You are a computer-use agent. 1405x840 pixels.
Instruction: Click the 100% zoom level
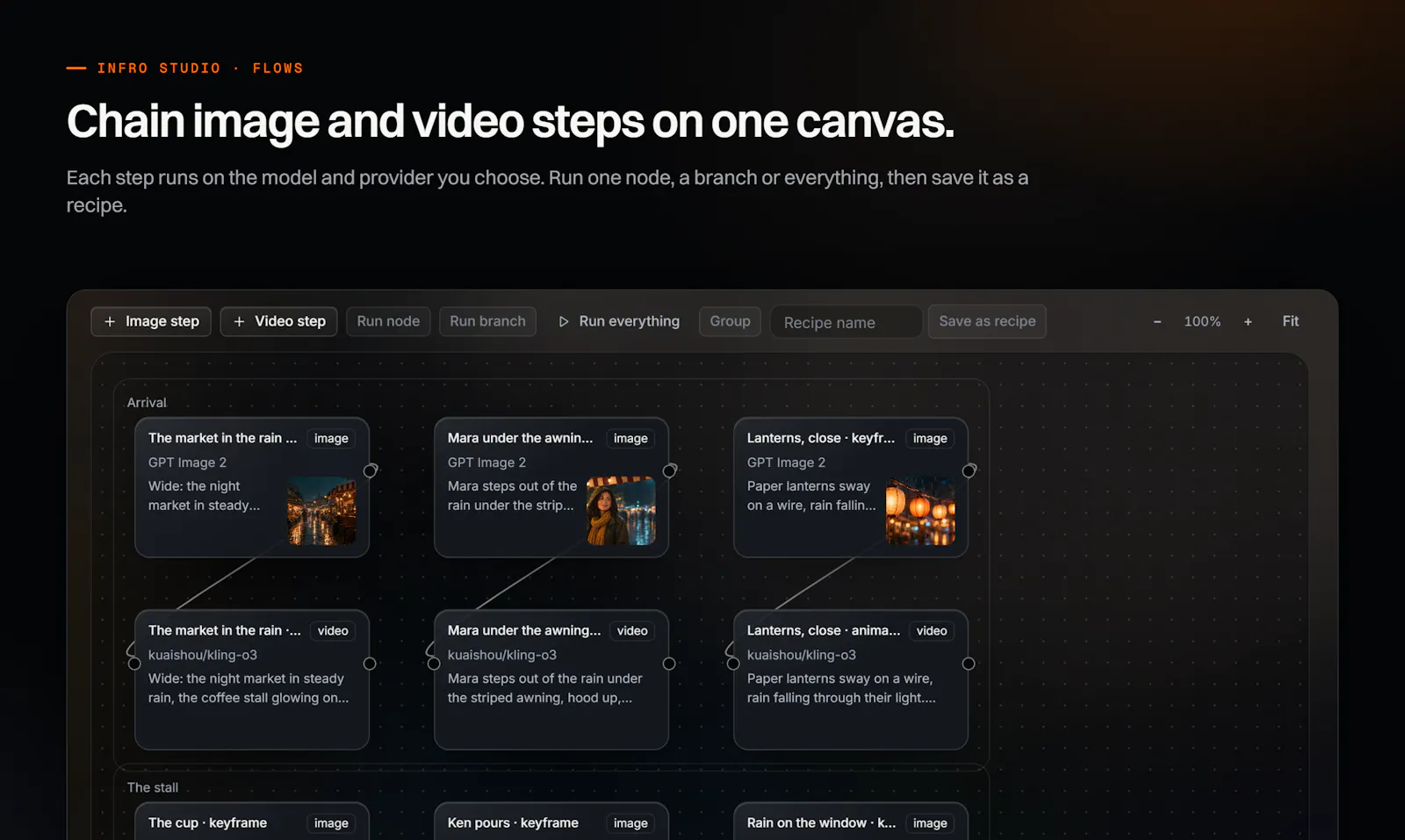tap(1202, 322)
